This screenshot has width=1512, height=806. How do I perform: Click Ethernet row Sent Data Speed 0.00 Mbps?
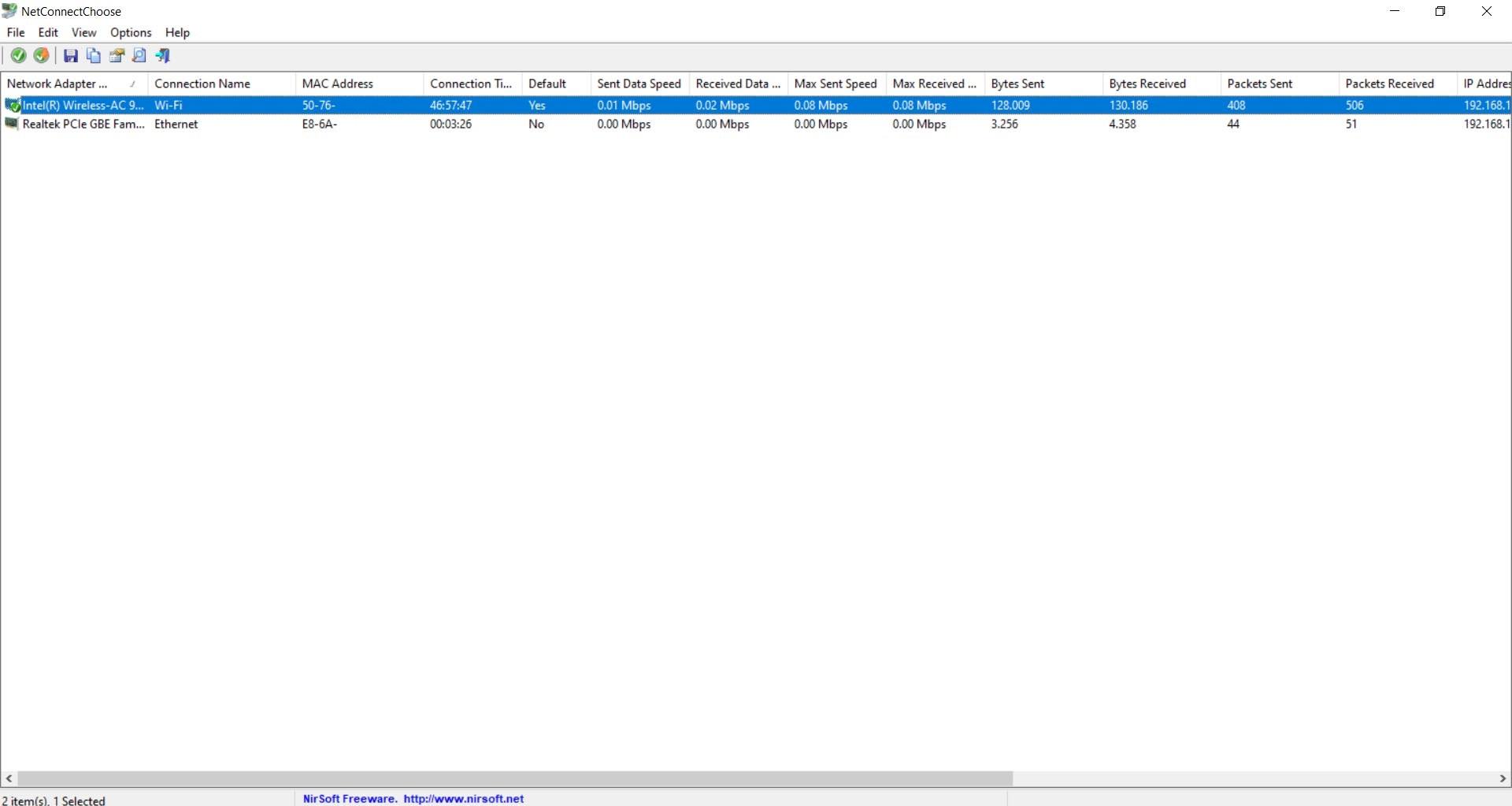point(624,124)
